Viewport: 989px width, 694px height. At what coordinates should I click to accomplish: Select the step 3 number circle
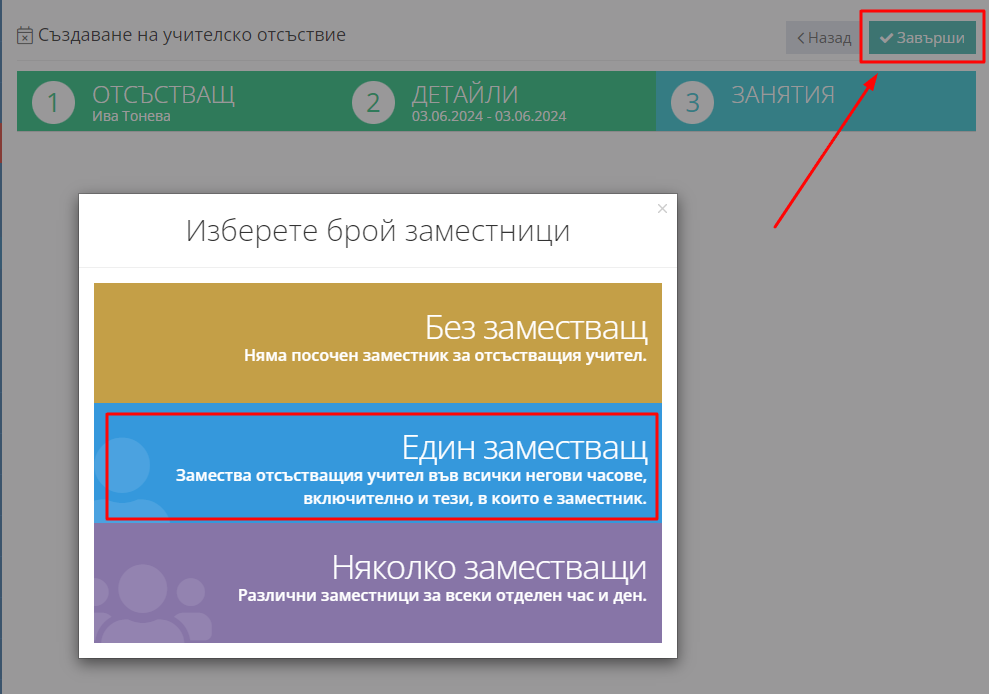click(692, 103)
